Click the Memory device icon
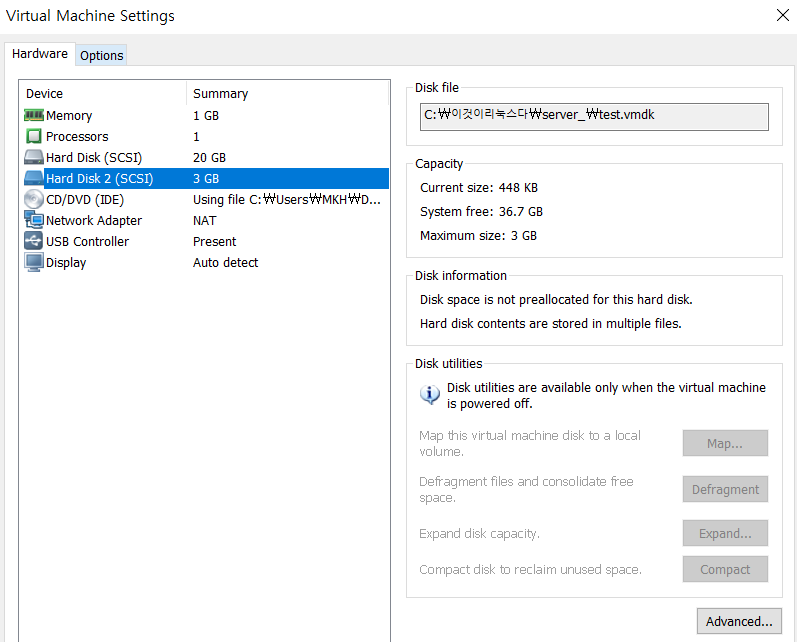Viewport: 797px width, 642px height. point(34,115)
